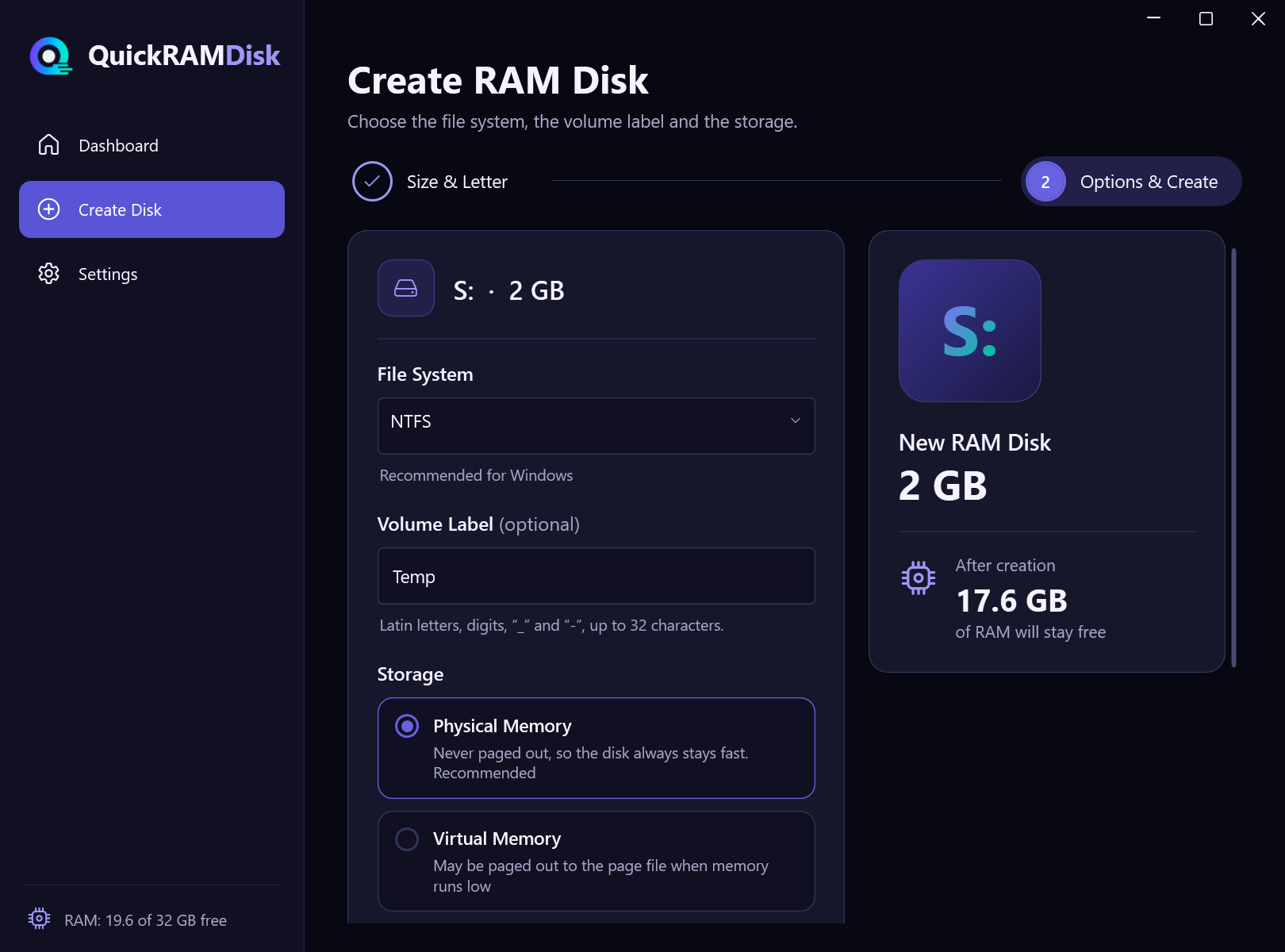The height and width of the screenshot is (952, 1285).
Task: Minimize the QuickRAMDisk window
Action: pyautogui.click(x=1154, y=18)
